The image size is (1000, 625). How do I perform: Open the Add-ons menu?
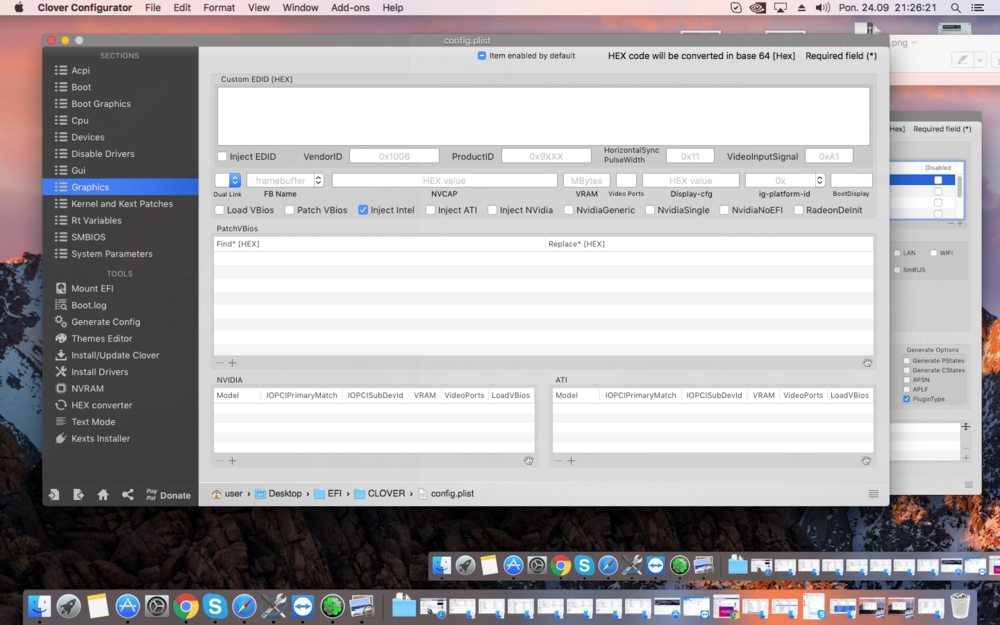(x=350, y=8)
